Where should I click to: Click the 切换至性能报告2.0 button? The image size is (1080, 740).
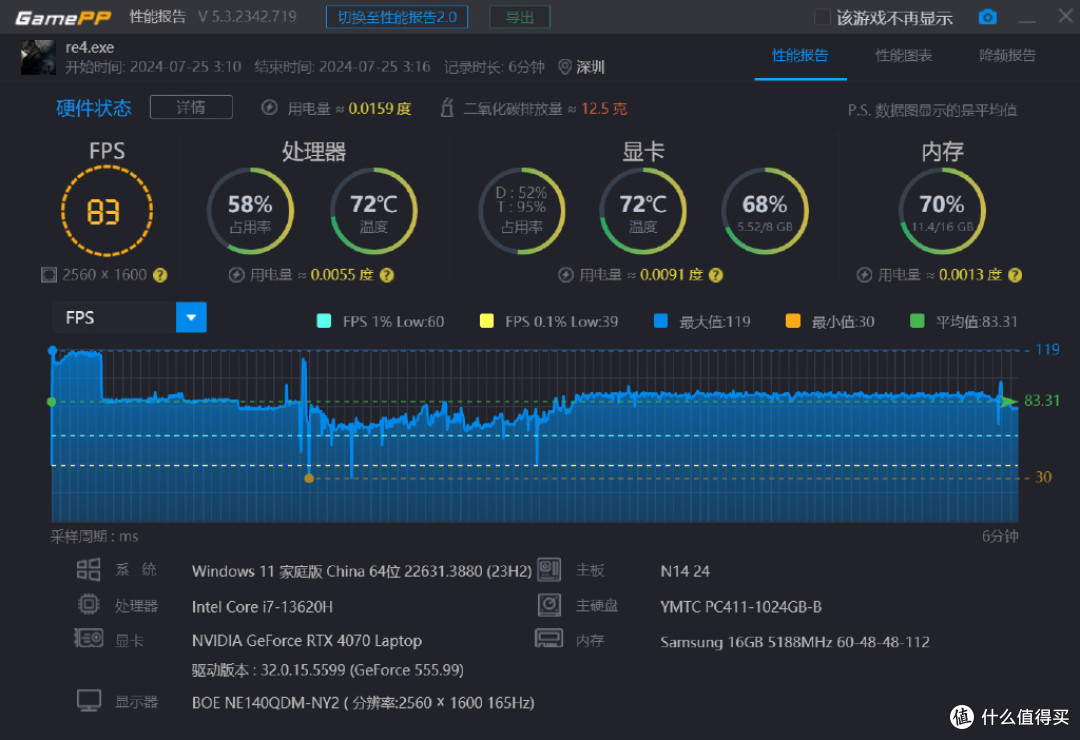[x=397, y=17]
